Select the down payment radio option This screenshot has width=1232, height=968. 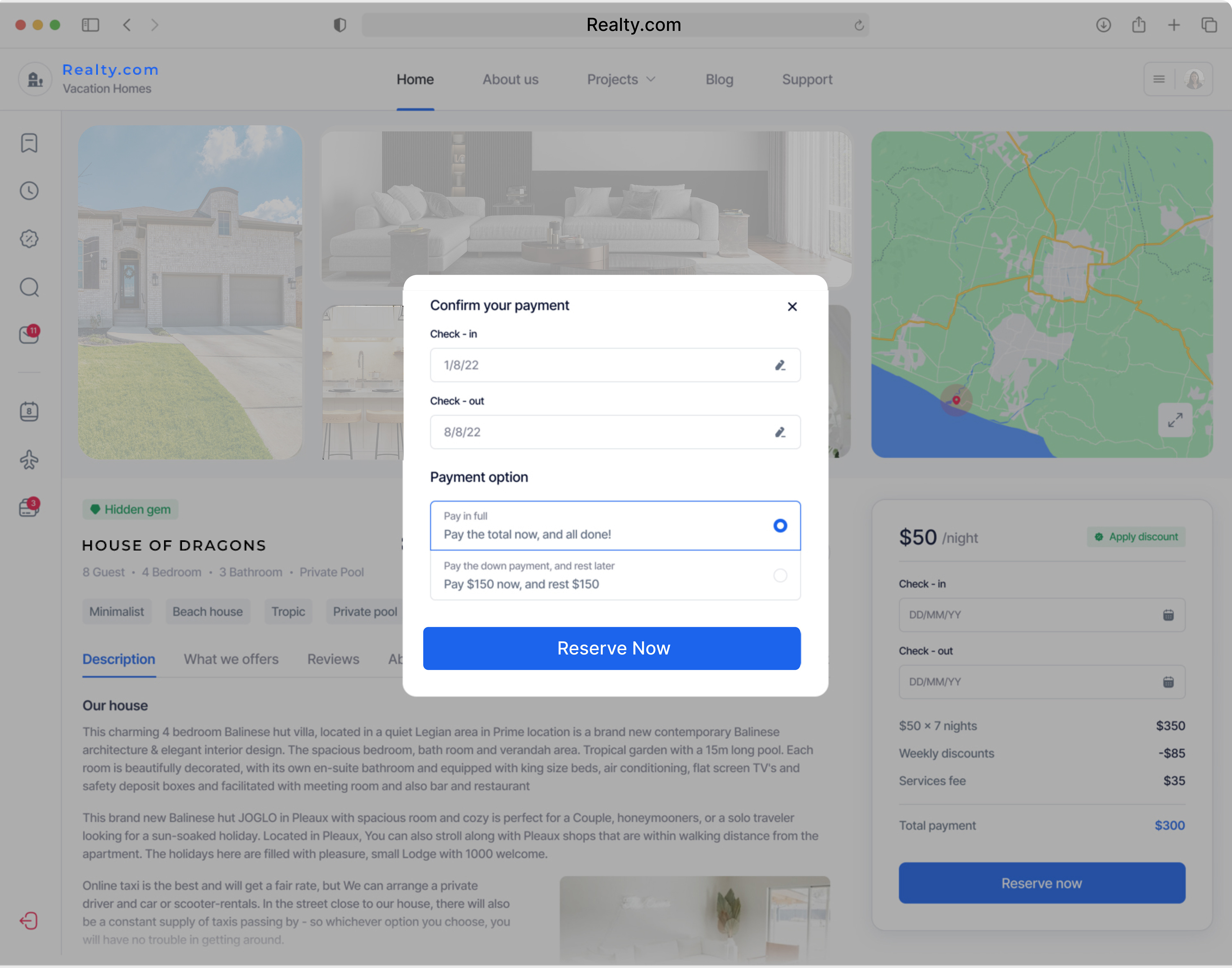(780, 575)
